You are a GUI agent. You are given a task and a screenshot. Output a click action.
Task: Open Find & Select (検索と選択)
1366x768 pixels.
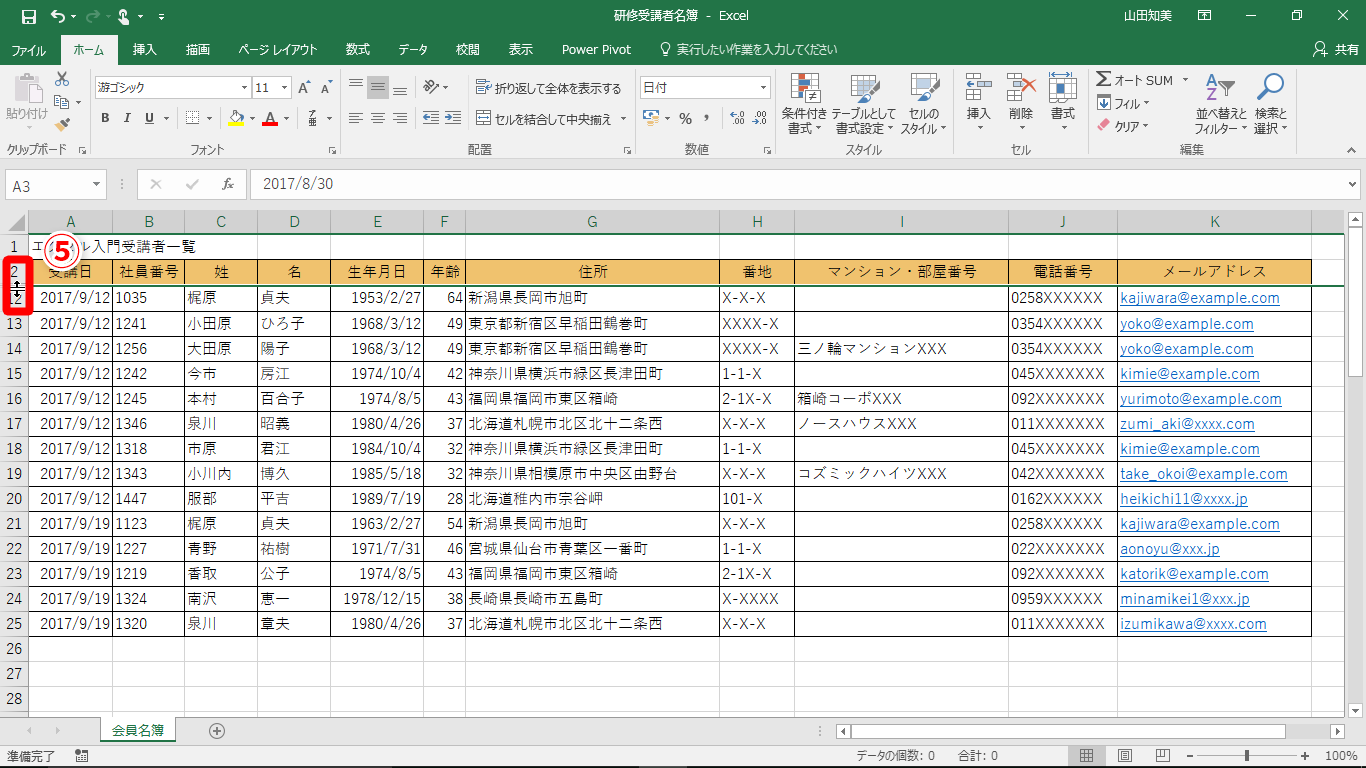coord(1271,104)
